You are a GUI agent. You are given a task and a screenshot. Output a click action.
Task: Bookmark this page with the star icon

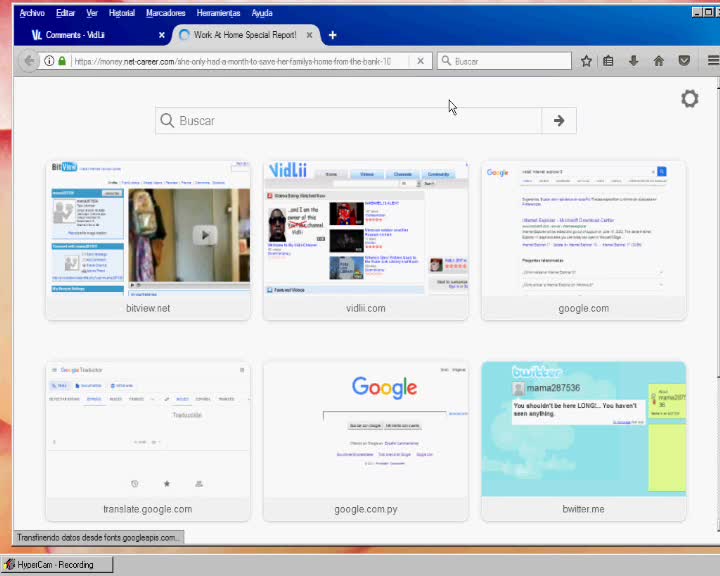click(586, 61)
